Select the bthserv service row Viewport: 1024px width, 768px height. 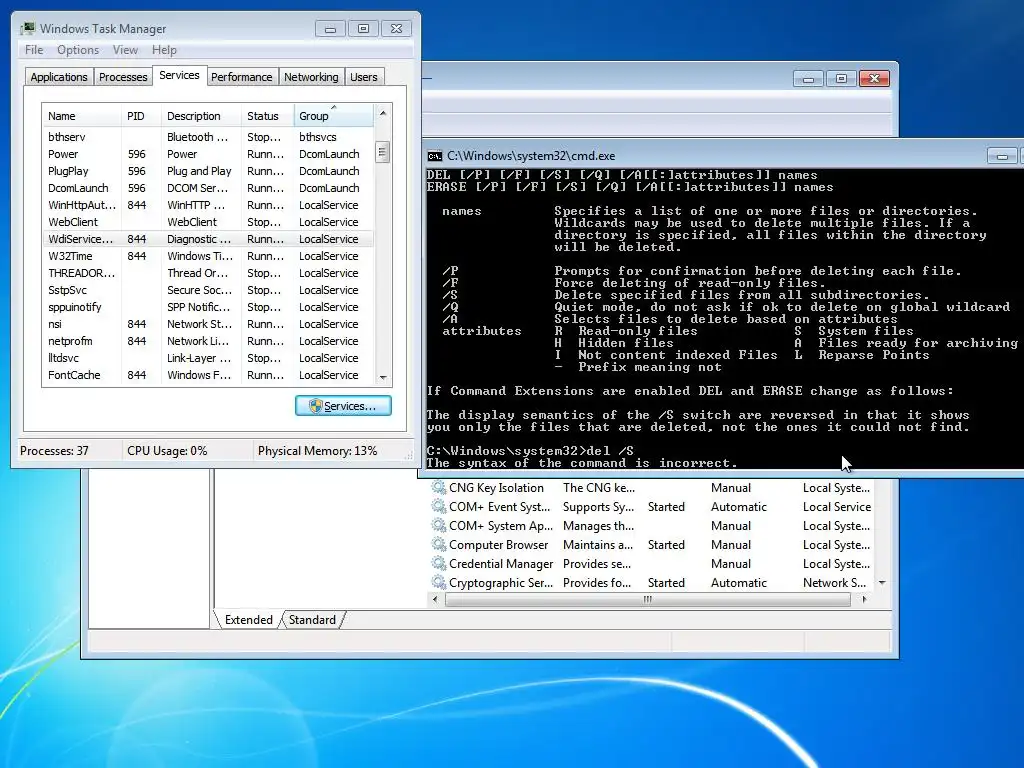click(208, 137)
